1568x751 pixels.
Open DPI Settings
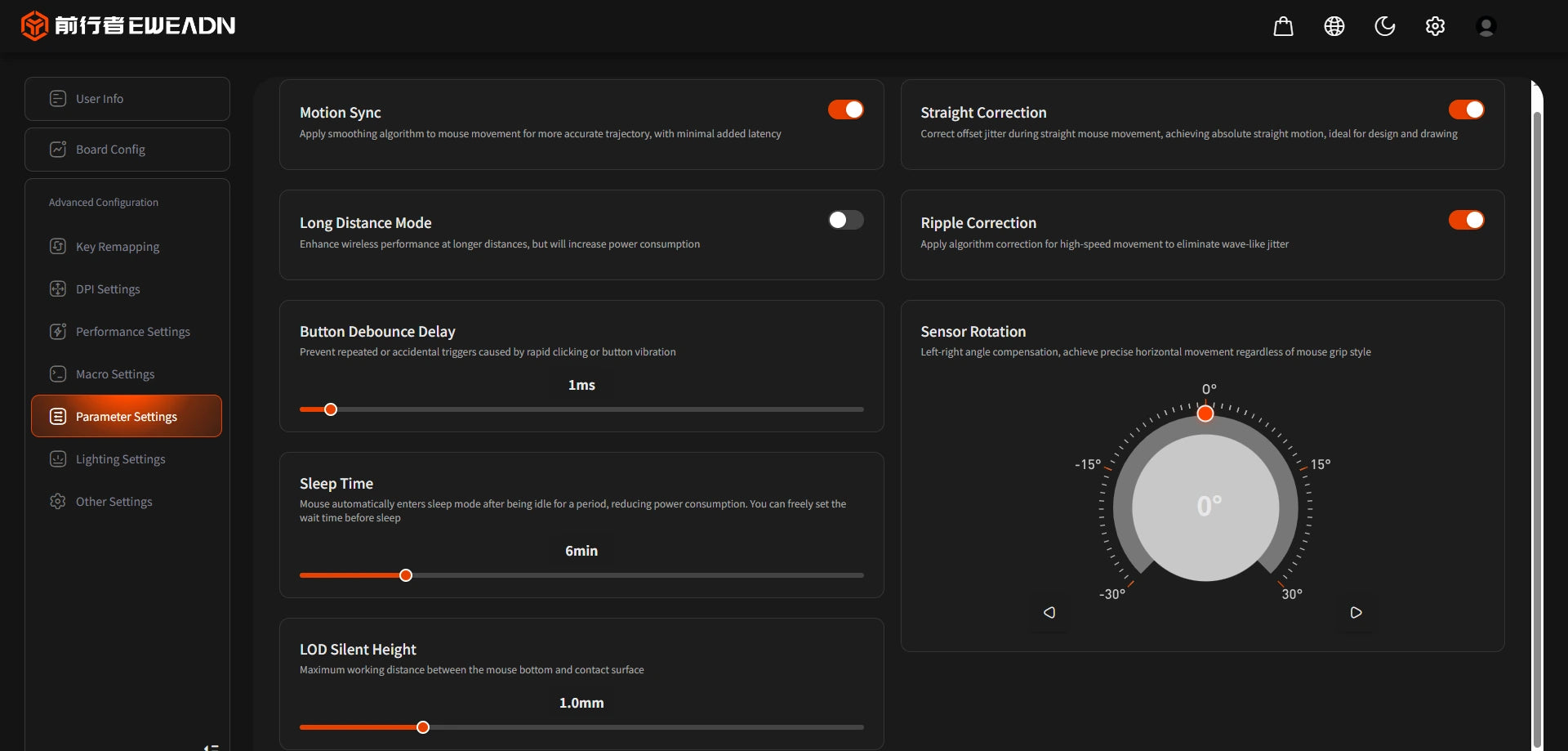[127, 289]
